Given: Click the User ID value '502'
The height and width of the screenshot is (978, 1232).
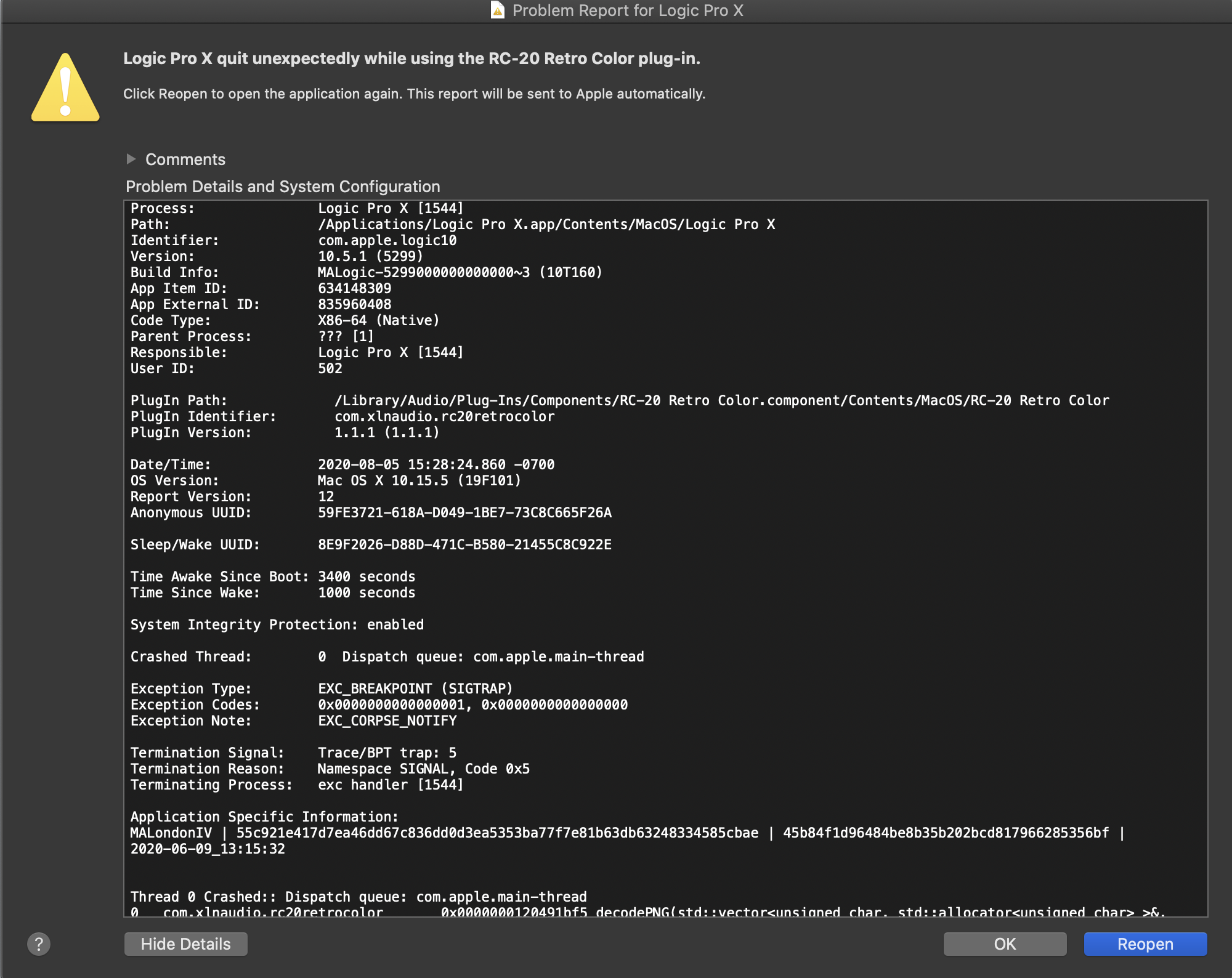Looking at the screenshot, I should point(330,368).
